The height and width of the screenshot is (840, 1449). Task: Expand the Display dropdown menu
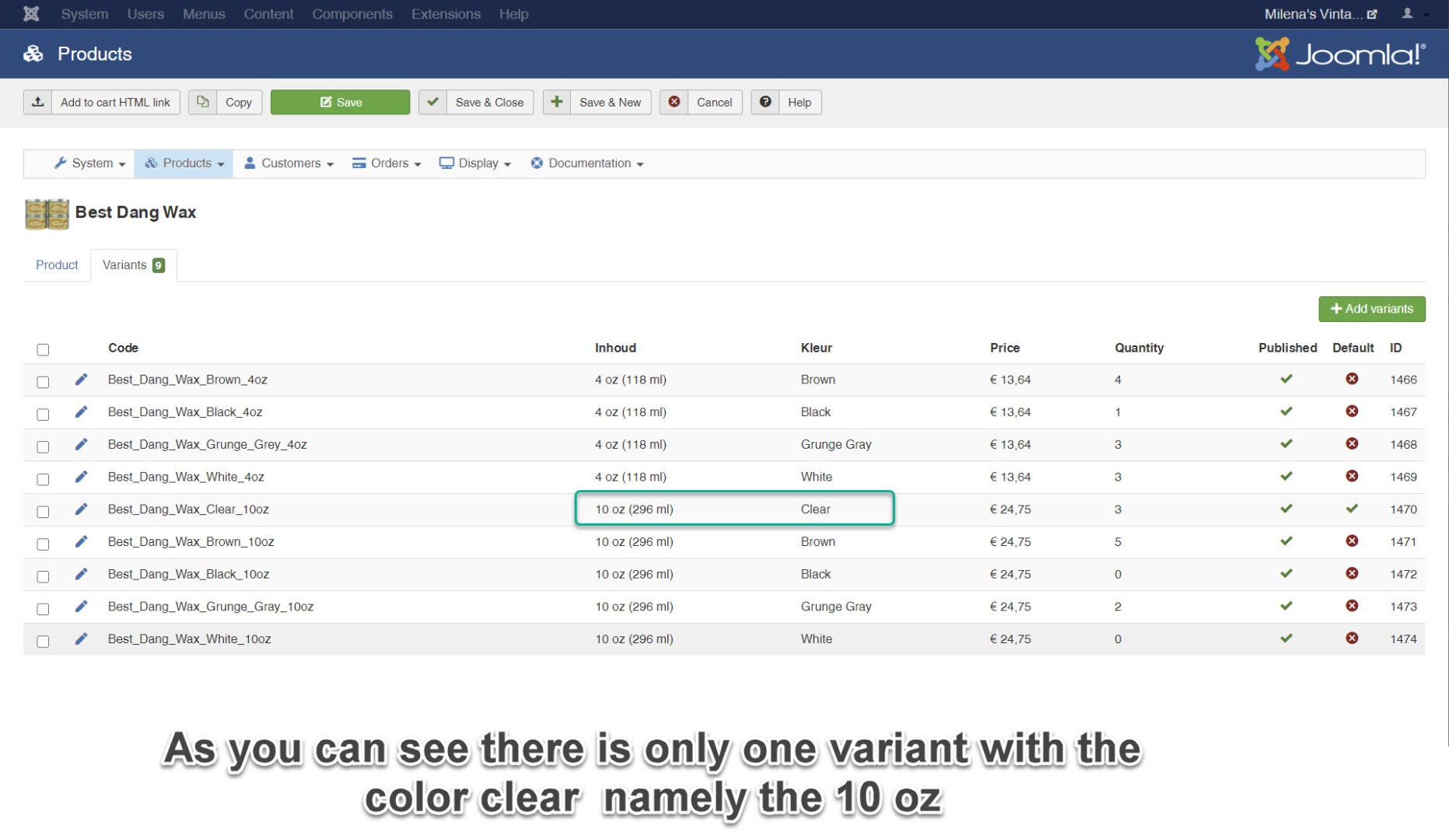pyautogui.click(x=475, y=163)
